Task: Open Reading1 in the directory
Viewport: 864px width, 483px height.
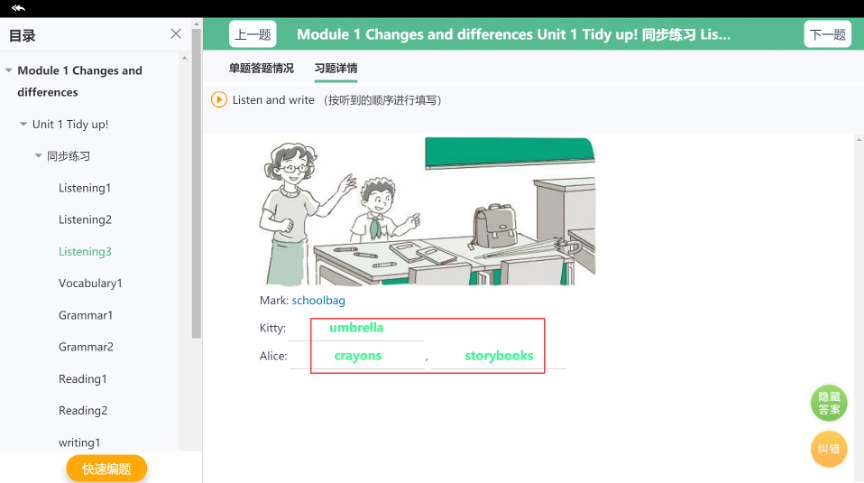Action: pyautogui.click(x=83, y=379)
